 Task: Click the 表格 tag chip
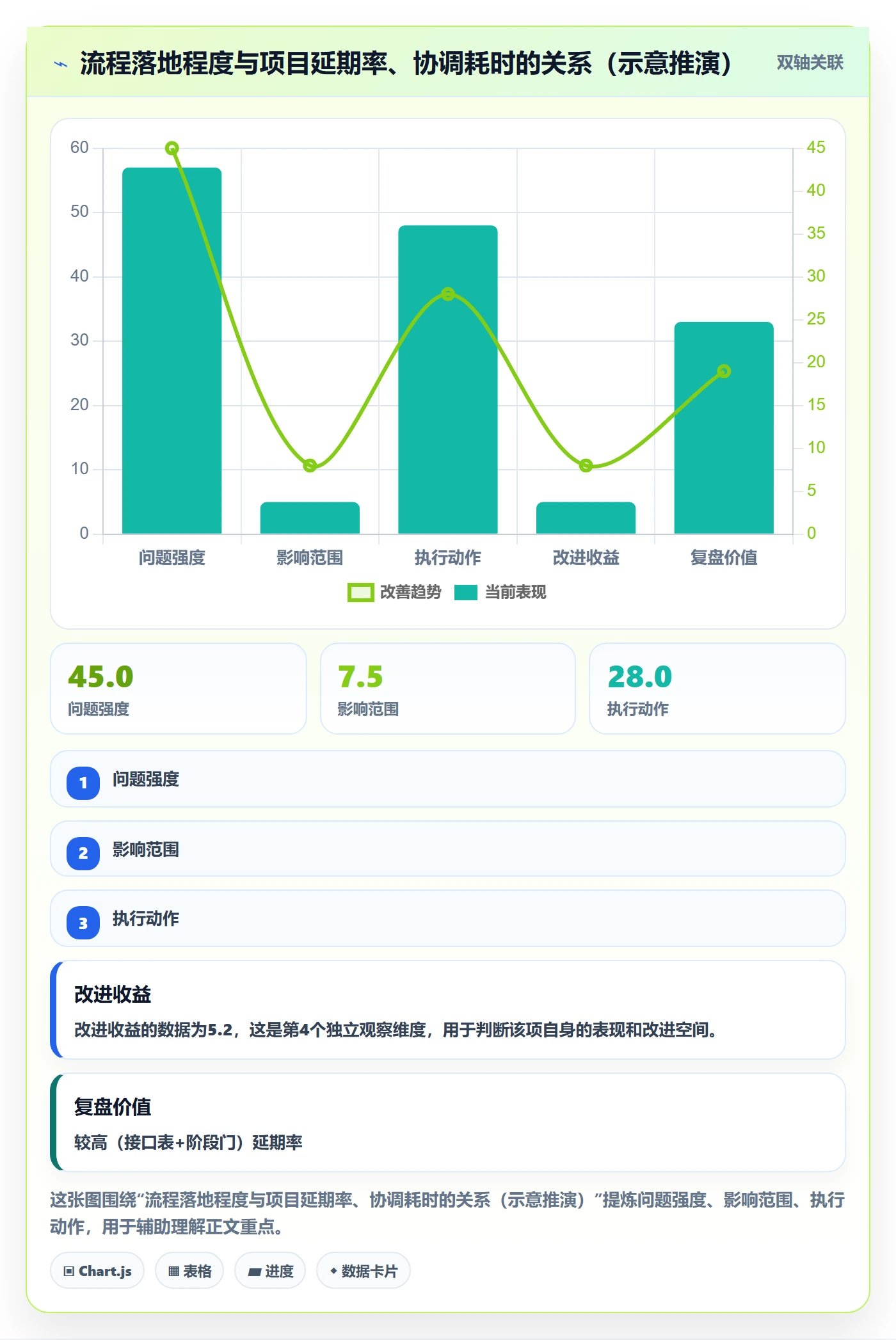tap(189, 1271)
